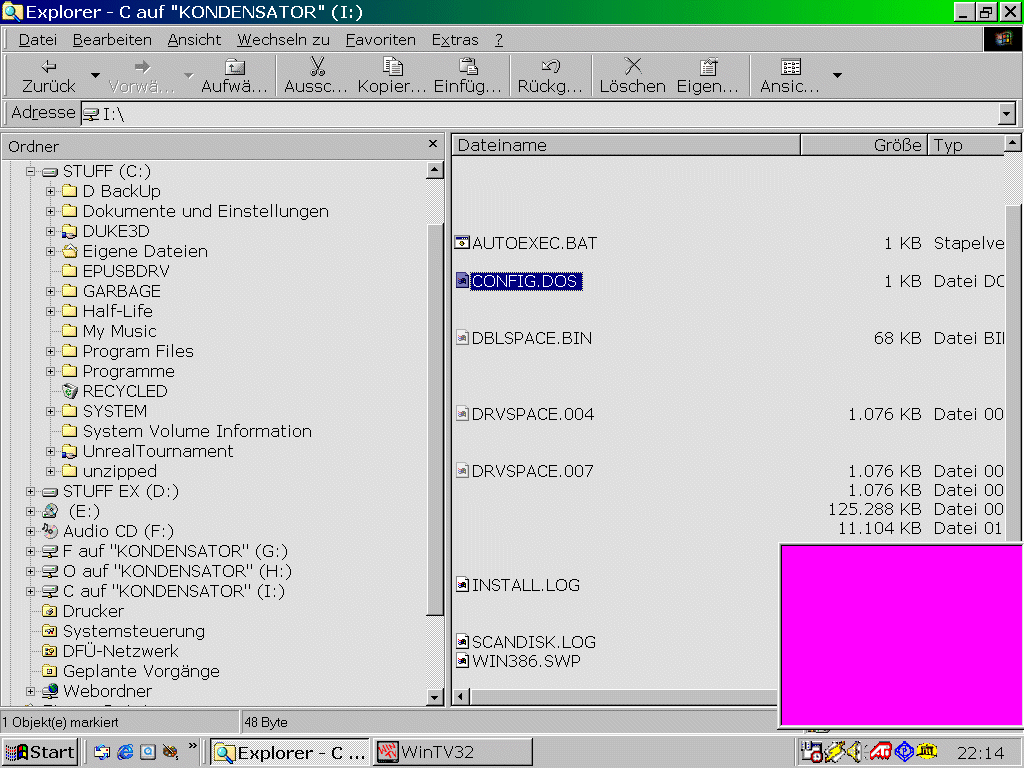1024x768 pixels.
Task: Open the address bar dropdown list
Action: coord(1007,114)
